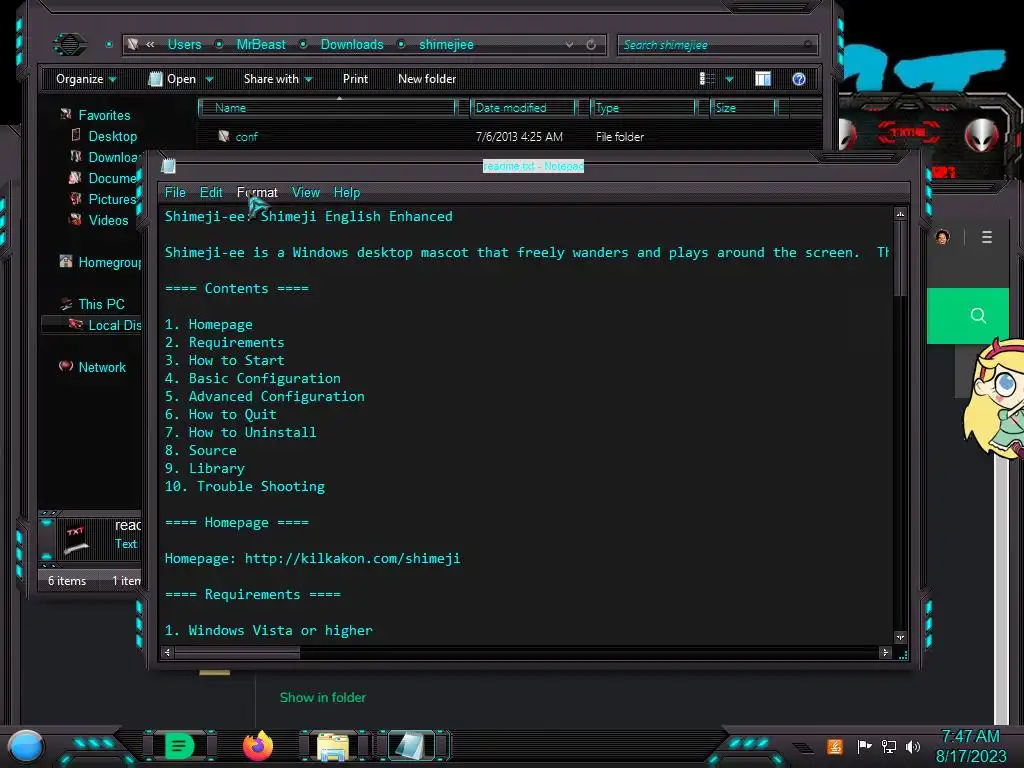Click Print in Explorer toolbar
This screenshot has height=768, width=1024.
point(355,79)
